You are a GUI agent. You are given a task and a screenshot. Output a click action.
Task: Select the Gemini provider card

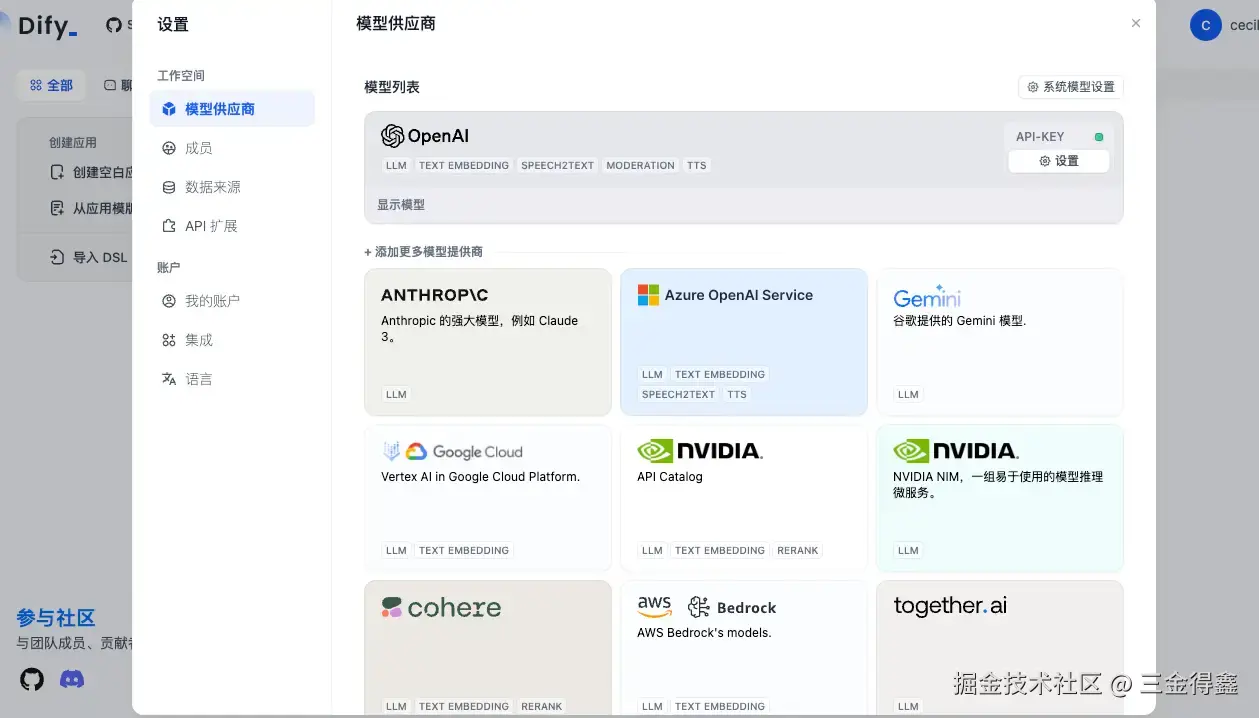[1000, 342]
